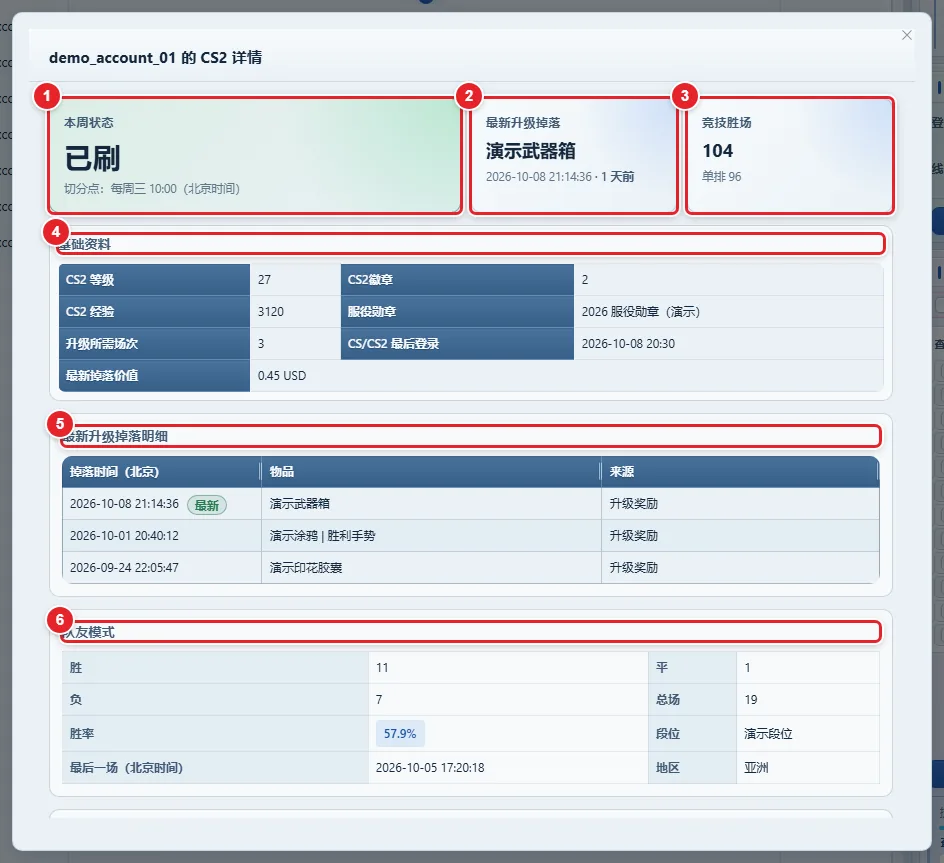Click the 单排 96 text

point(721,176)
